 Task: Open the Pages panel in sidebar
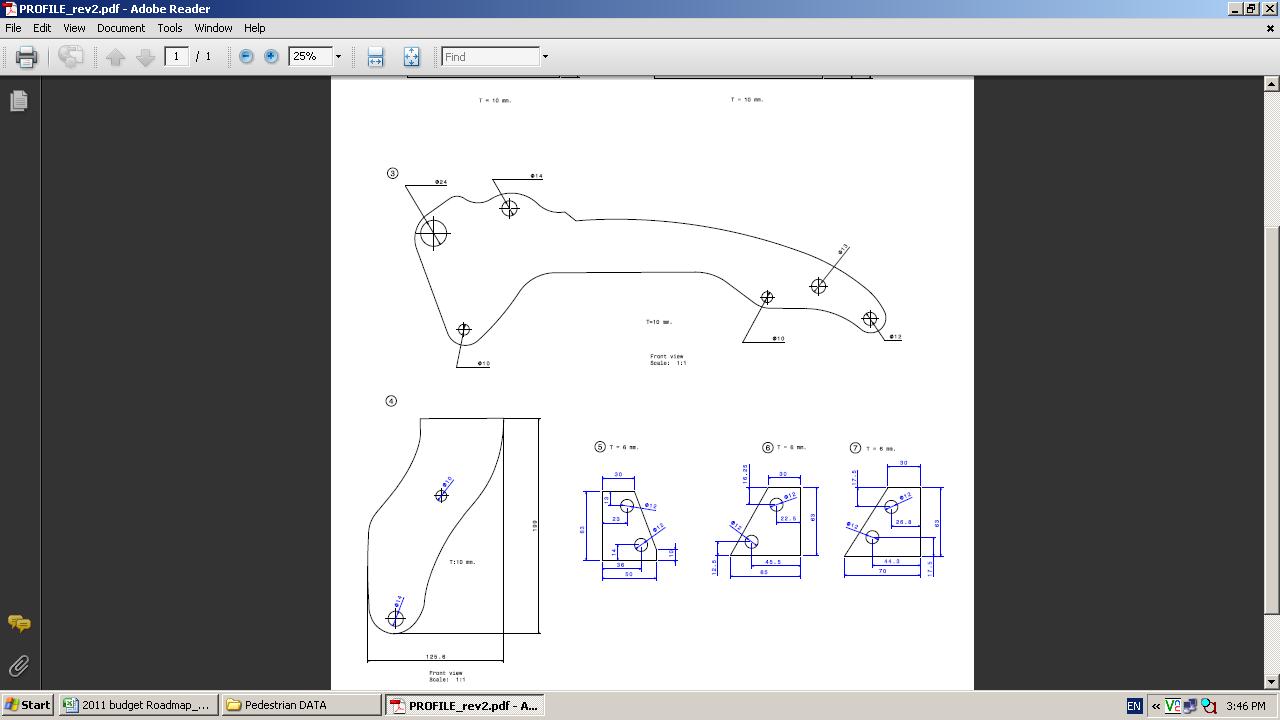click(18, 101)
